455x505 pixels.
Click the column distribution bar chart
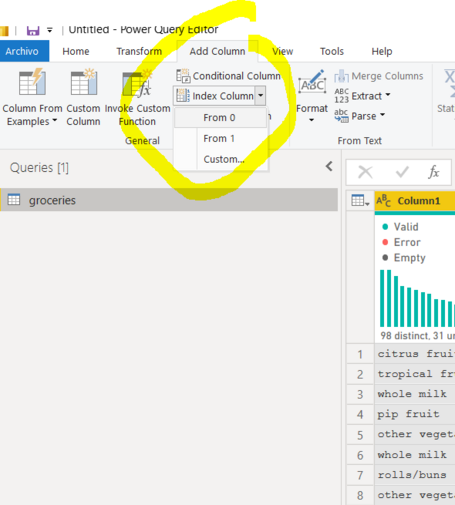(x=417, y=298)
